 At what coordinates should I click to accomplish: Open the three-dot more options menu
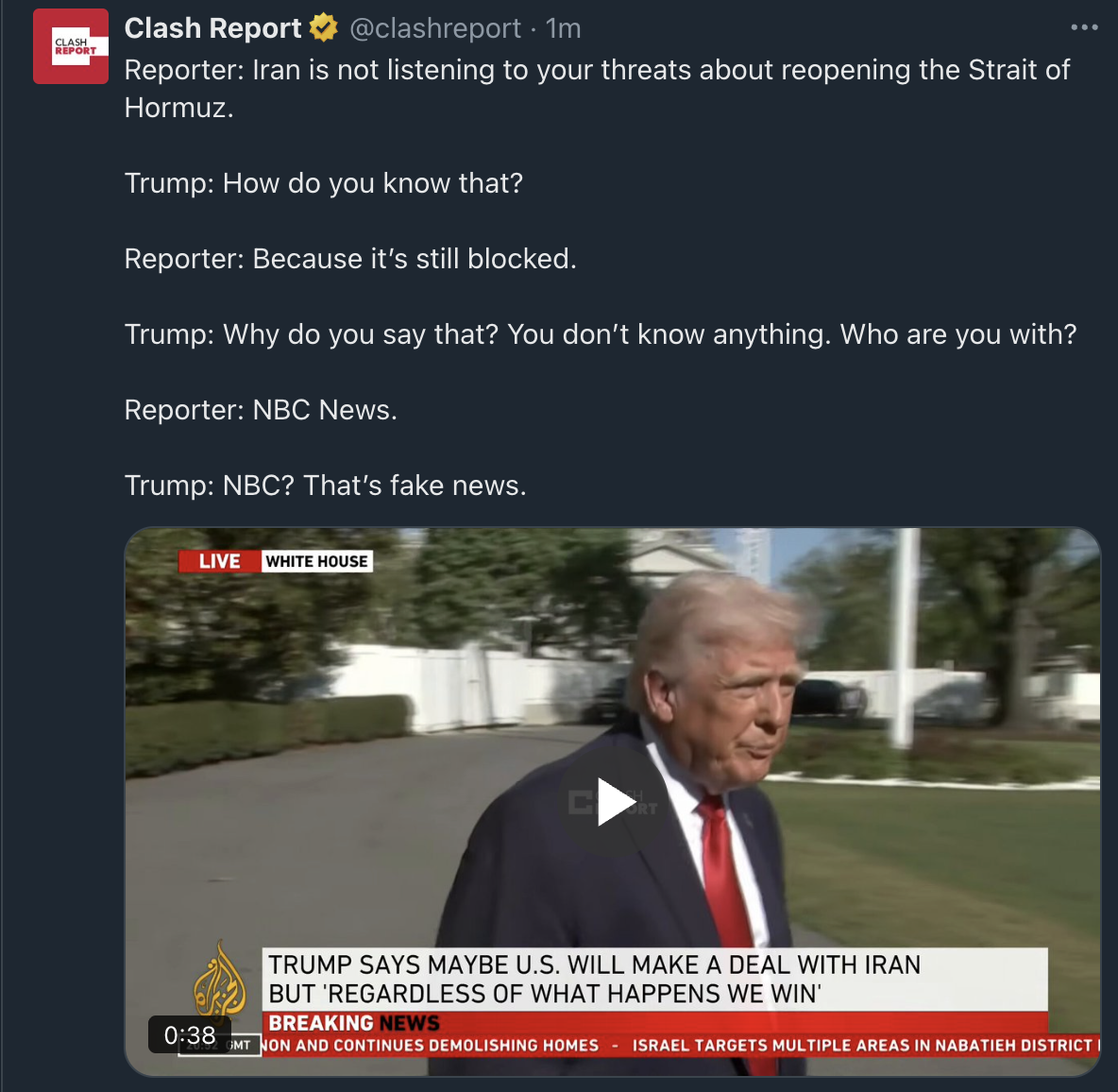coord(1085,27)
